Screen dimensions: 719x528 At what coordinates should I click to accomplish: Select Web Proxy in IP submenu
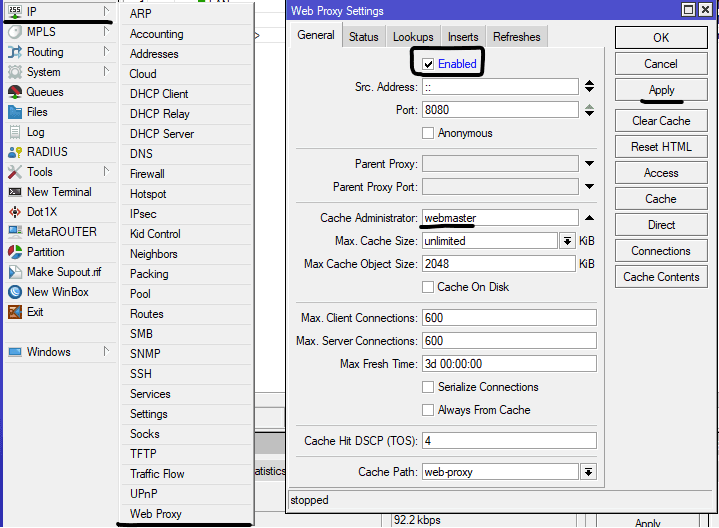click(x=156, y=514)
